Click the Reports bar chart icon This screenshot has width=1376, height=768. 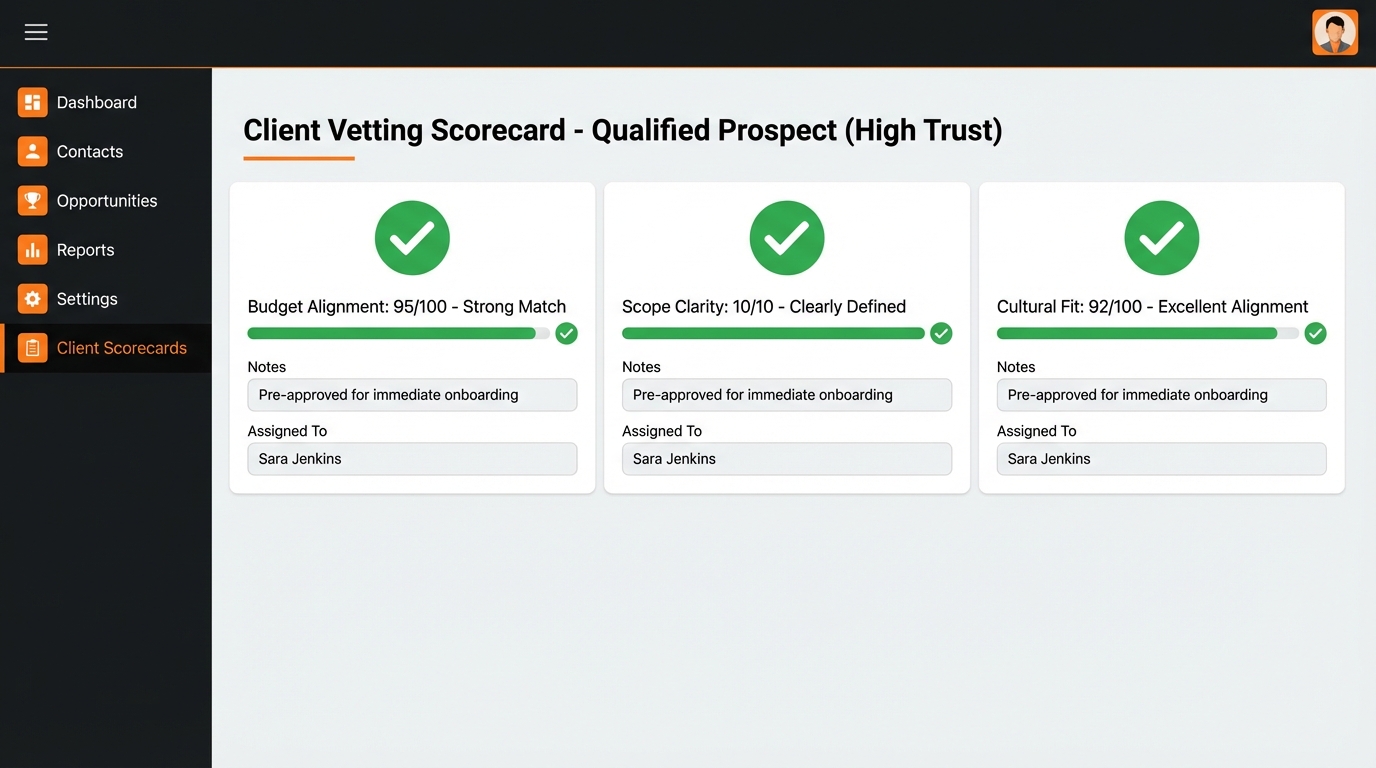point(32,250)
